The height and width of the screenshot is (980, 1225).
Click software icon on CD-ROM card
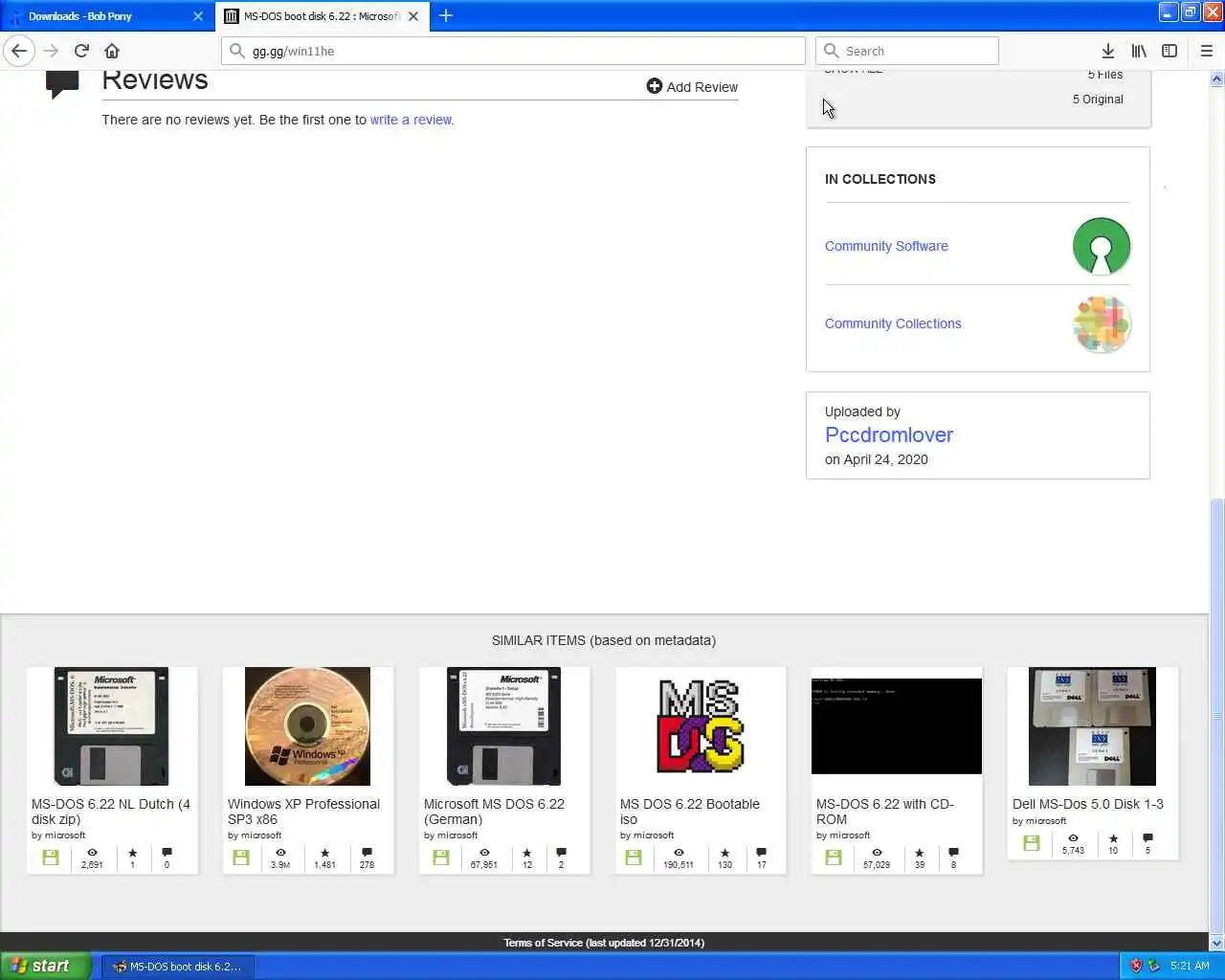click(834, 857)
